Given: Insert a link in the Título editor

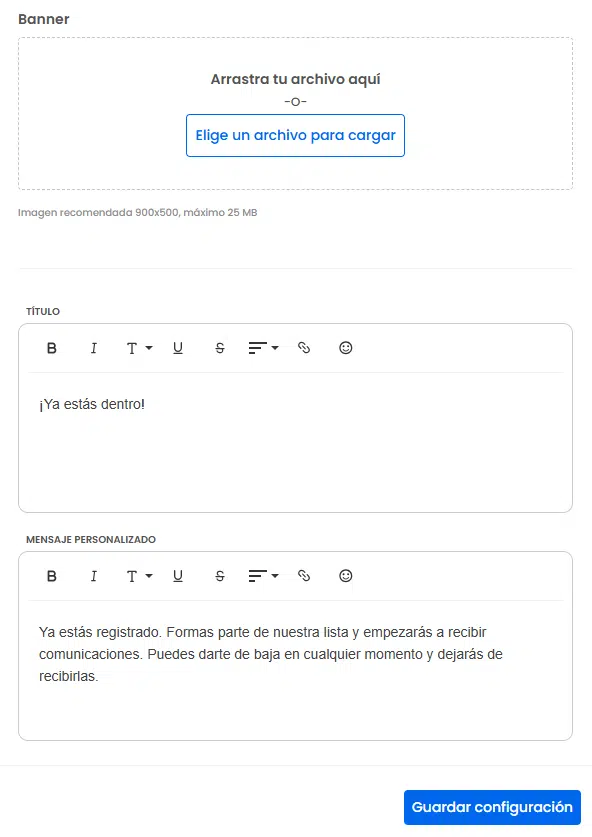Looking at the screenshot, I should 304,348.
